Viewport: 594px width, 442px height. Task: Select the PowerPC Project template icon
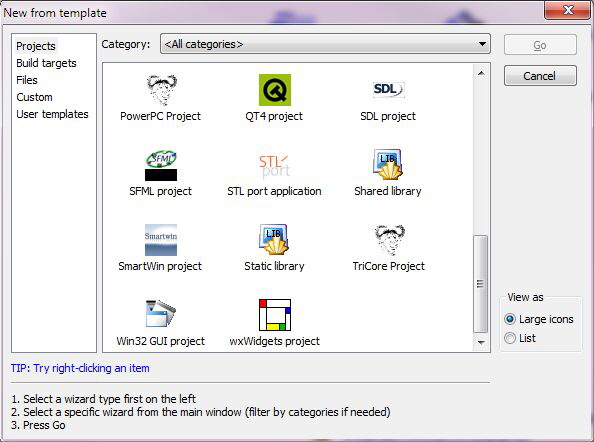[161, 90]
